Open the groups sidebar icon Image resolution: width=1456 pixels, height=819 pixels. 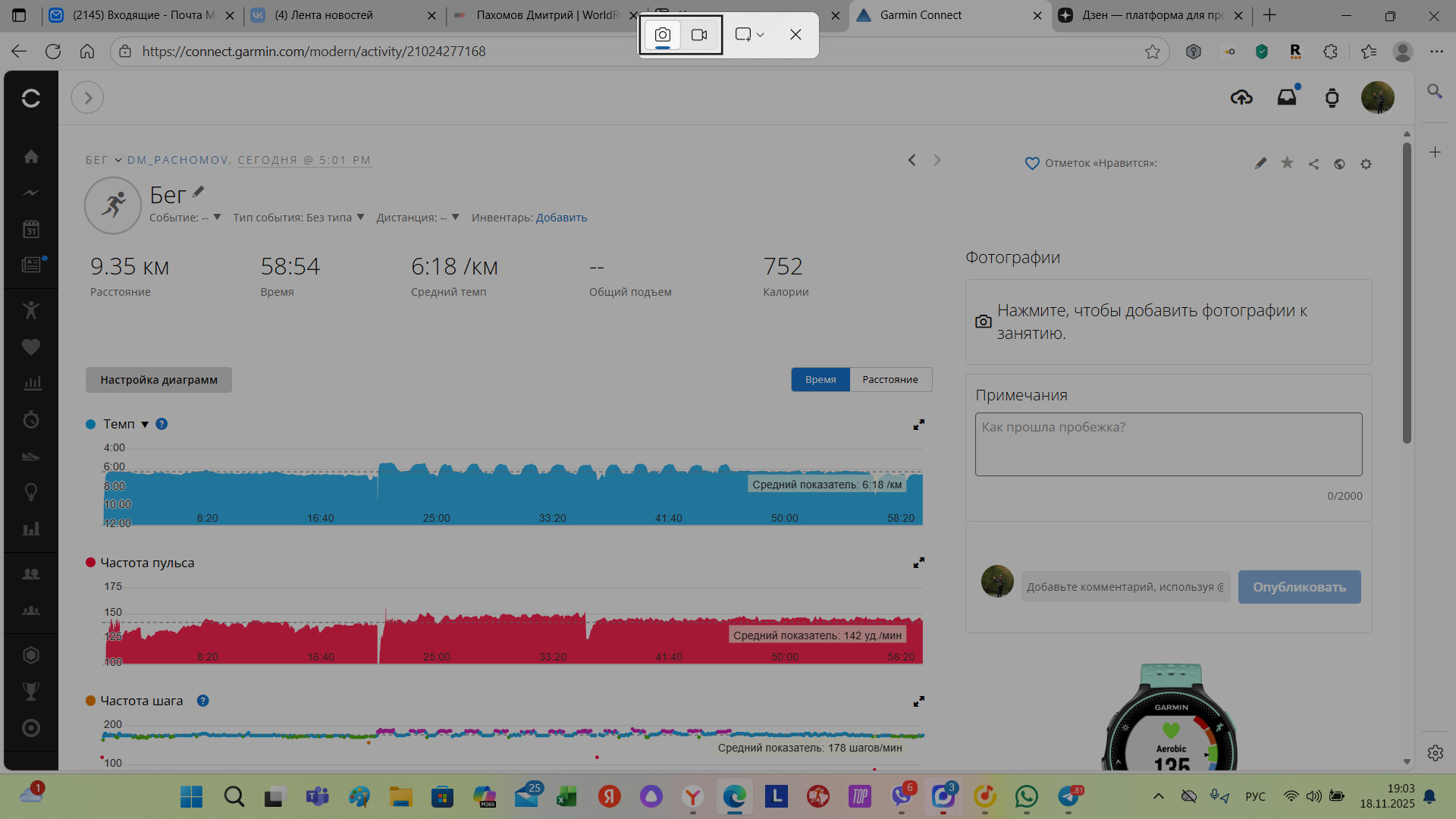(31, 610)
